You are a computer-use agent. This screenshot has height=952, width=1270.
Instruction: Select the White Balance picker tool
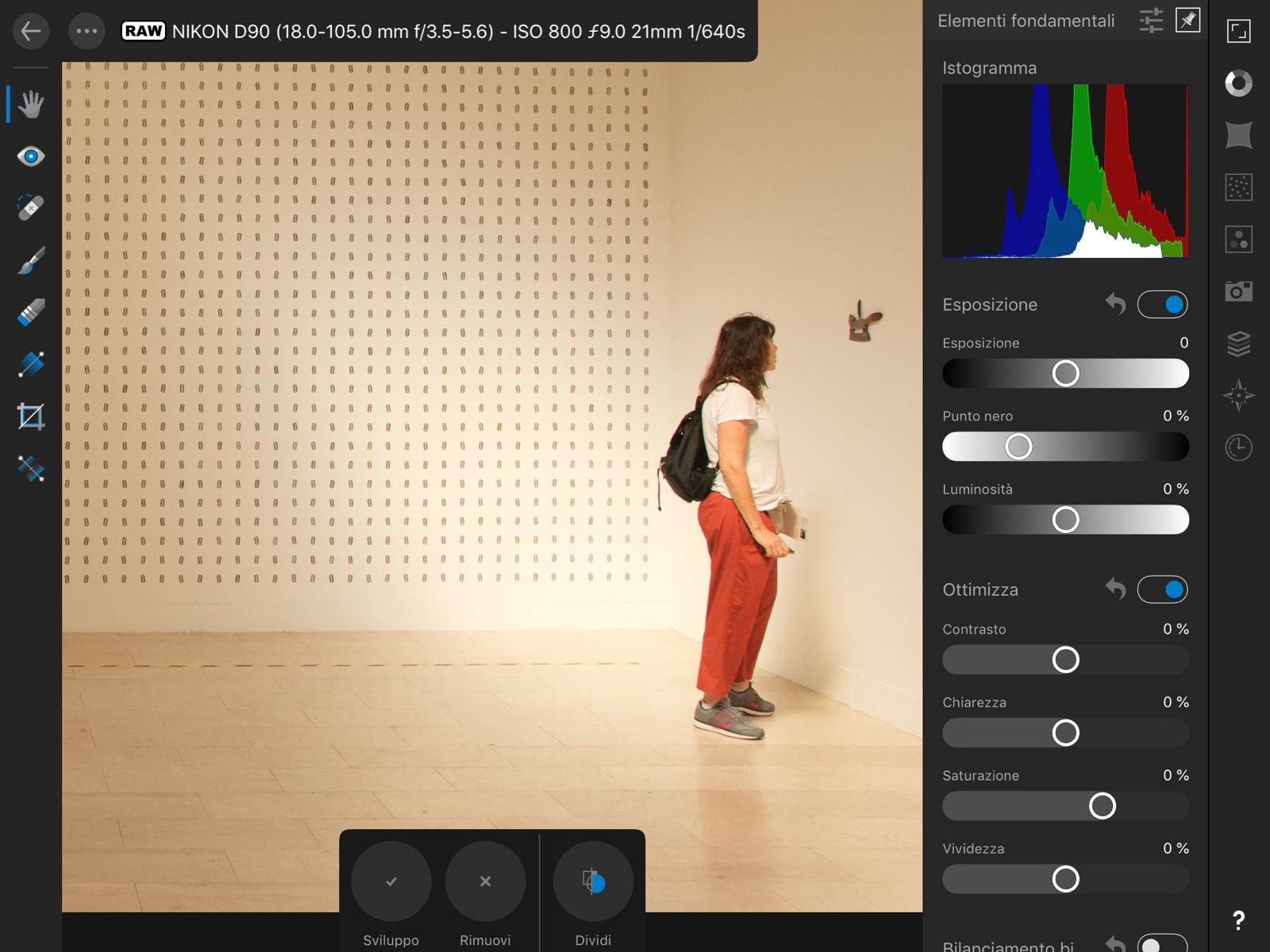pos(31,469)
